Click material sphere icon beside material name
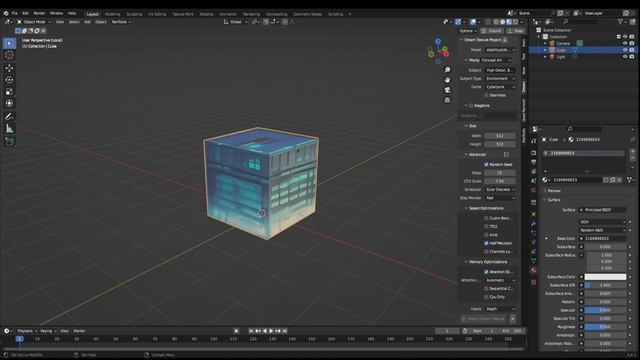The image size is (640, 360). (x=544, y=180)
